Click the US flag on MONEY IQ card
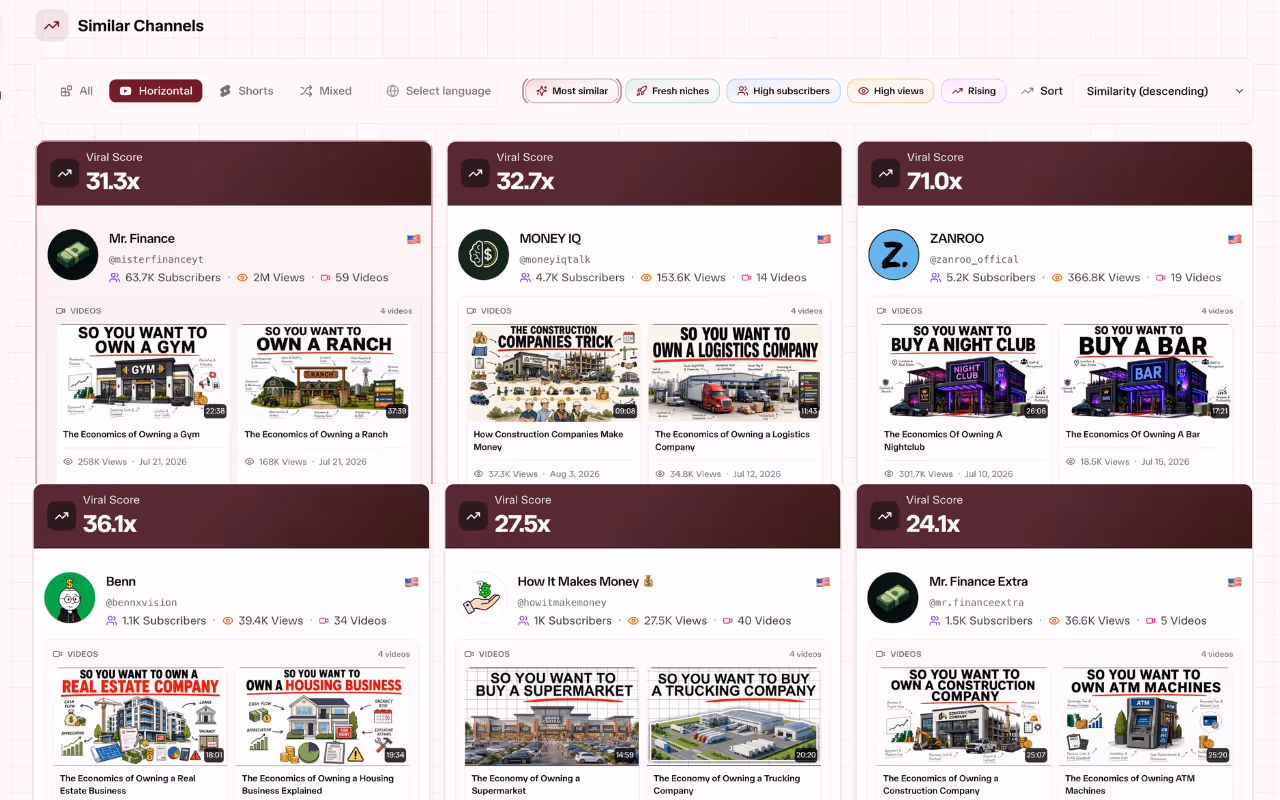This screenshot has width=1280, height=800. [x=824, y=239]
